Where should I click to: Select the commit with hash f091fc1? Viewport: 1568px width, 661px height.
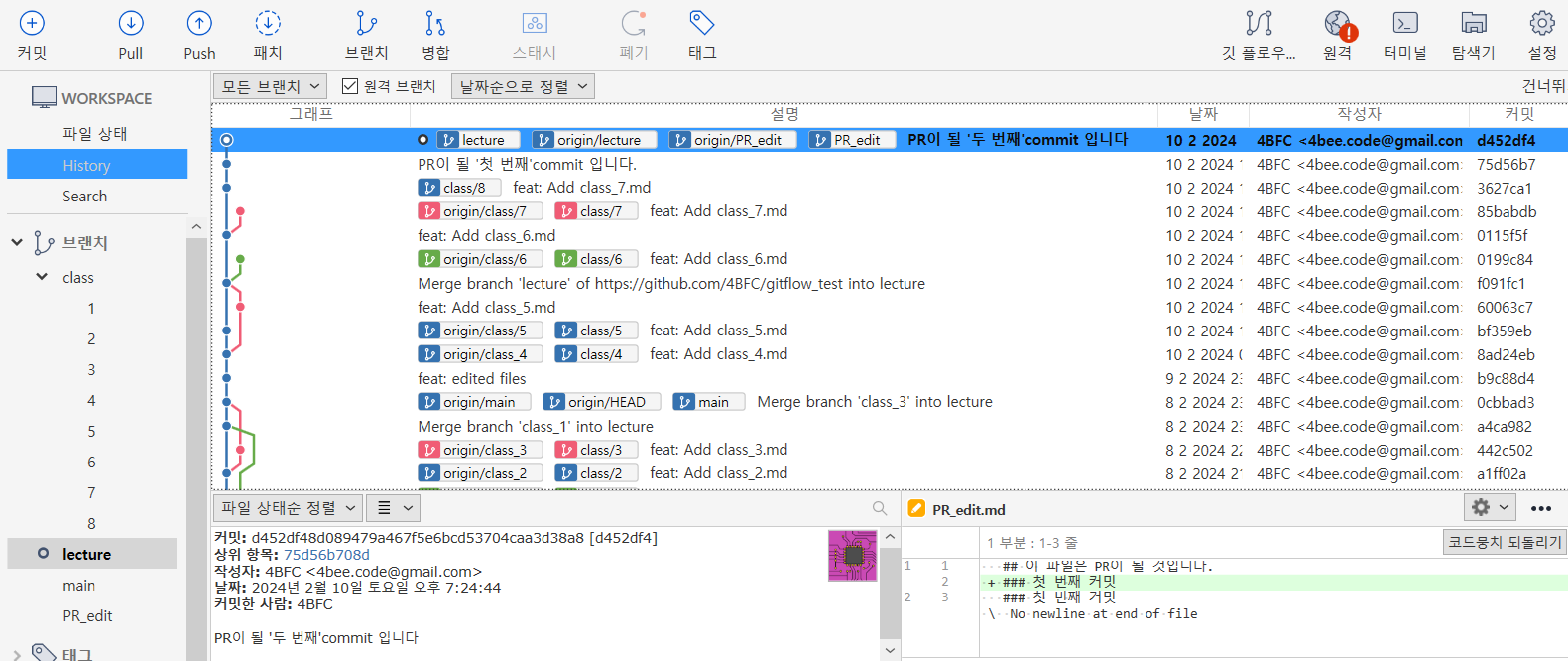[x=890, y=283]
